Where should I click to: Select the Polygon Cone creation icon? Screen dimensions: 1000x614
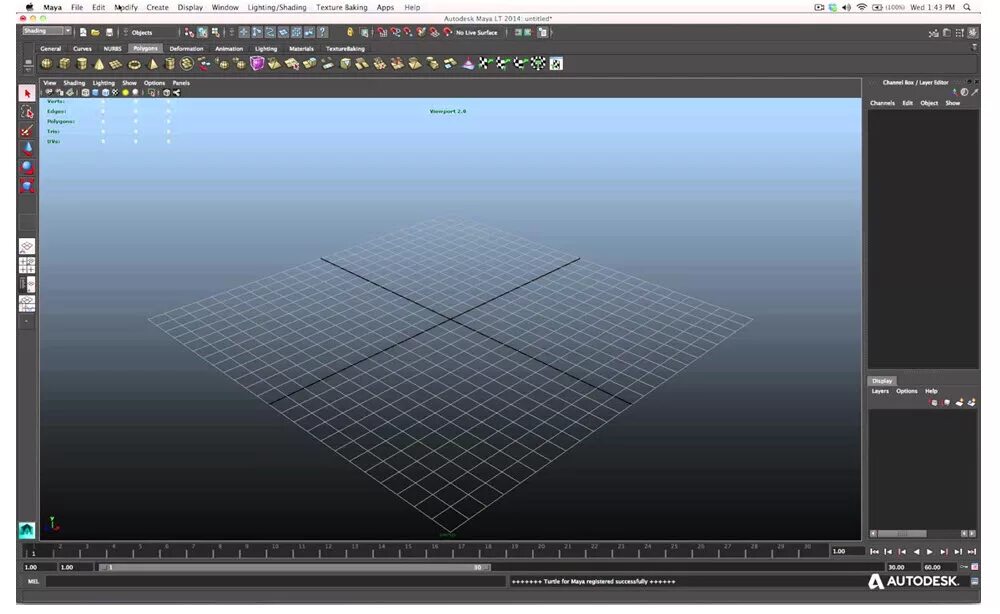[98, 64]
